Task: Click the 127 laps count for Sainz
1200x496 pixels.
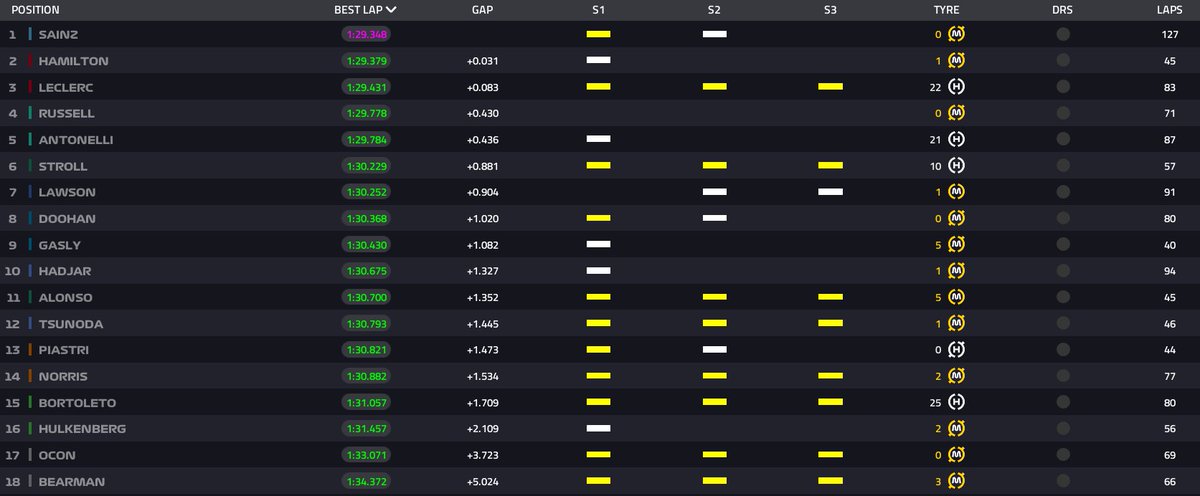Action: [x=1168, y=34]
